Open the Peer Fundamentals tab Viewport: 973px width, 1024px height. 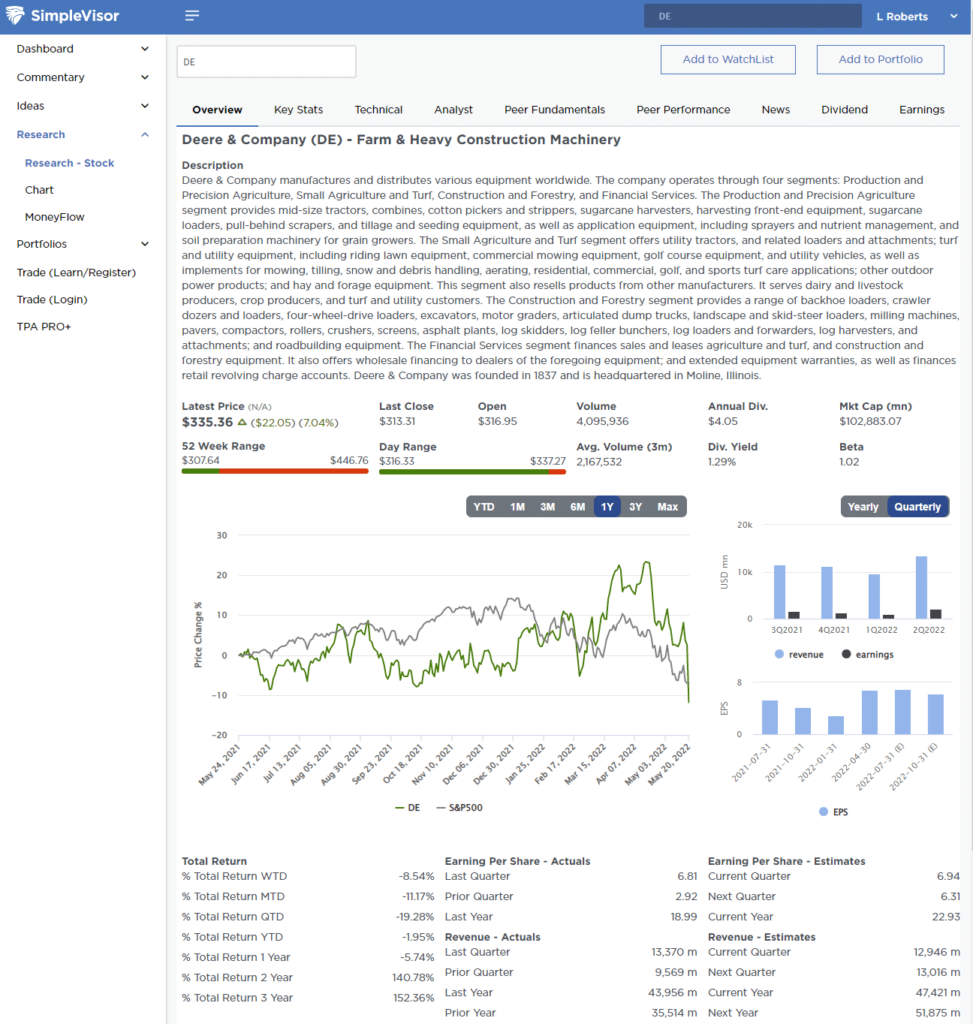click(x=554, y=110)
